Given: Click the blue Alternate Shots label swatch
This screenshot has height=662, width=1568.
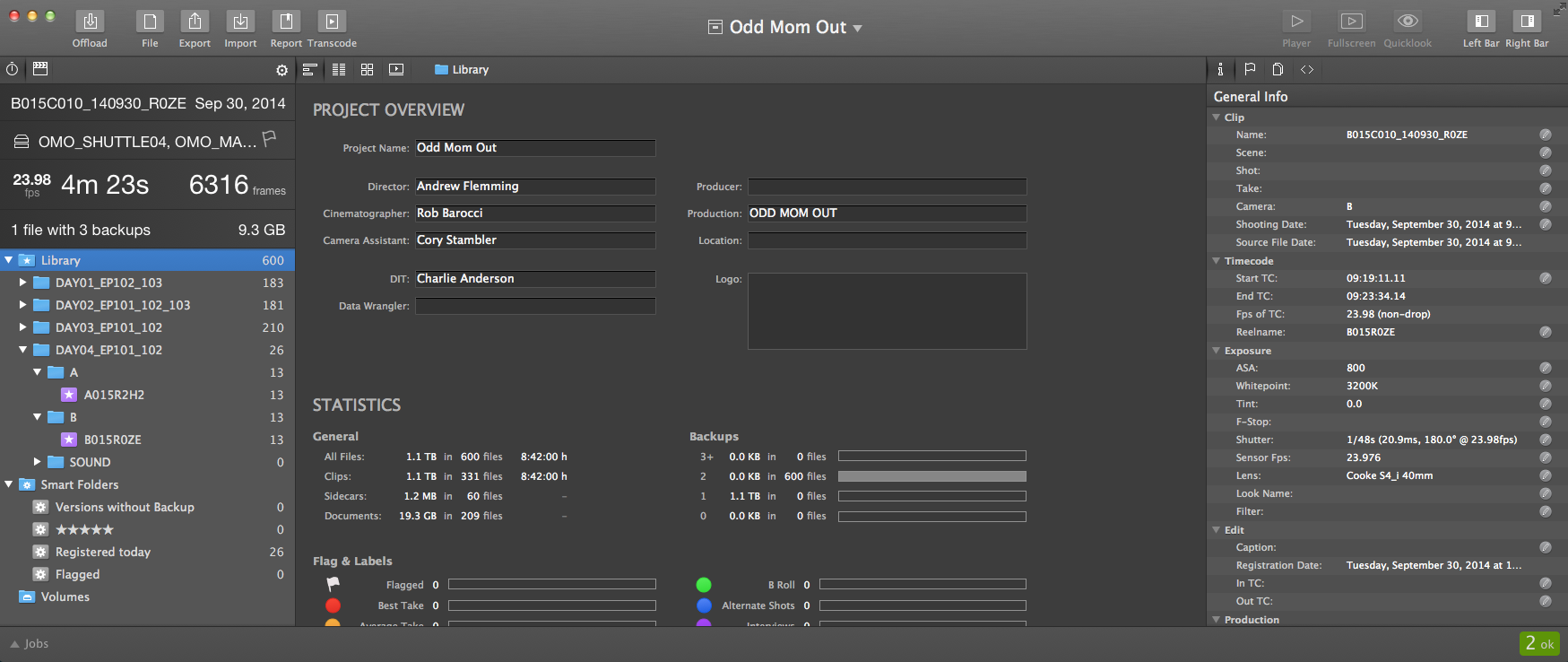Looking at the screenshot, I should point(704,605).
